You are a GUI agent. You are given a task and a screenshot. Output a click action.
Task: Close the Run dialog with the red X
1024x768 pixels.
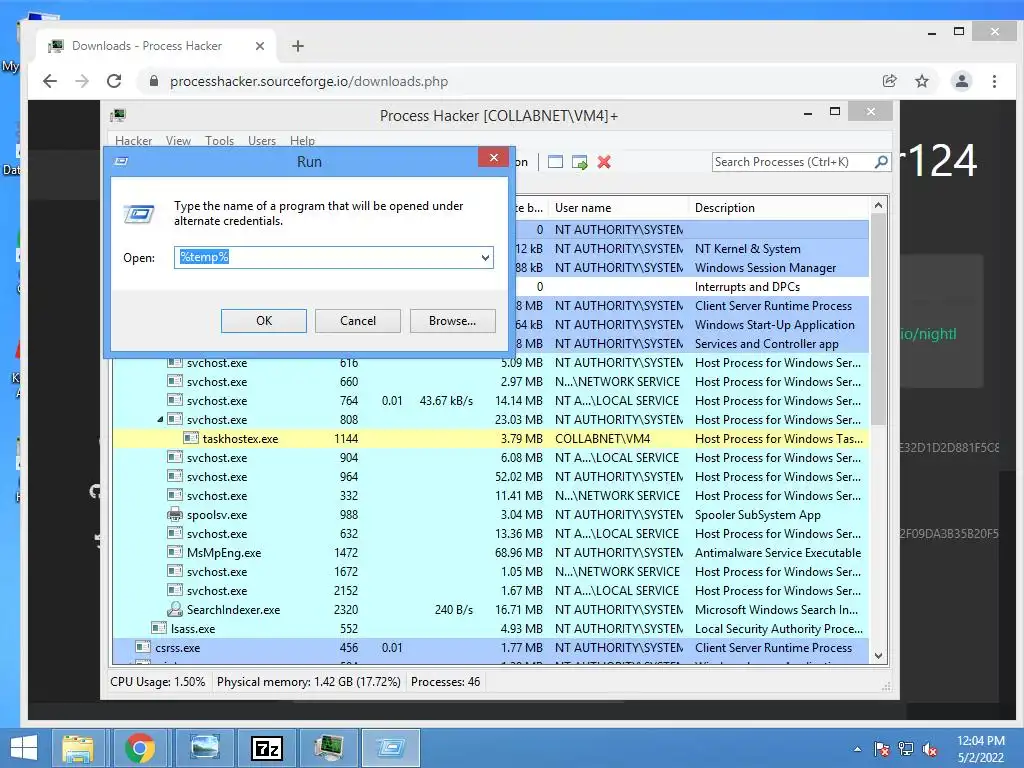tap(494, 157)
